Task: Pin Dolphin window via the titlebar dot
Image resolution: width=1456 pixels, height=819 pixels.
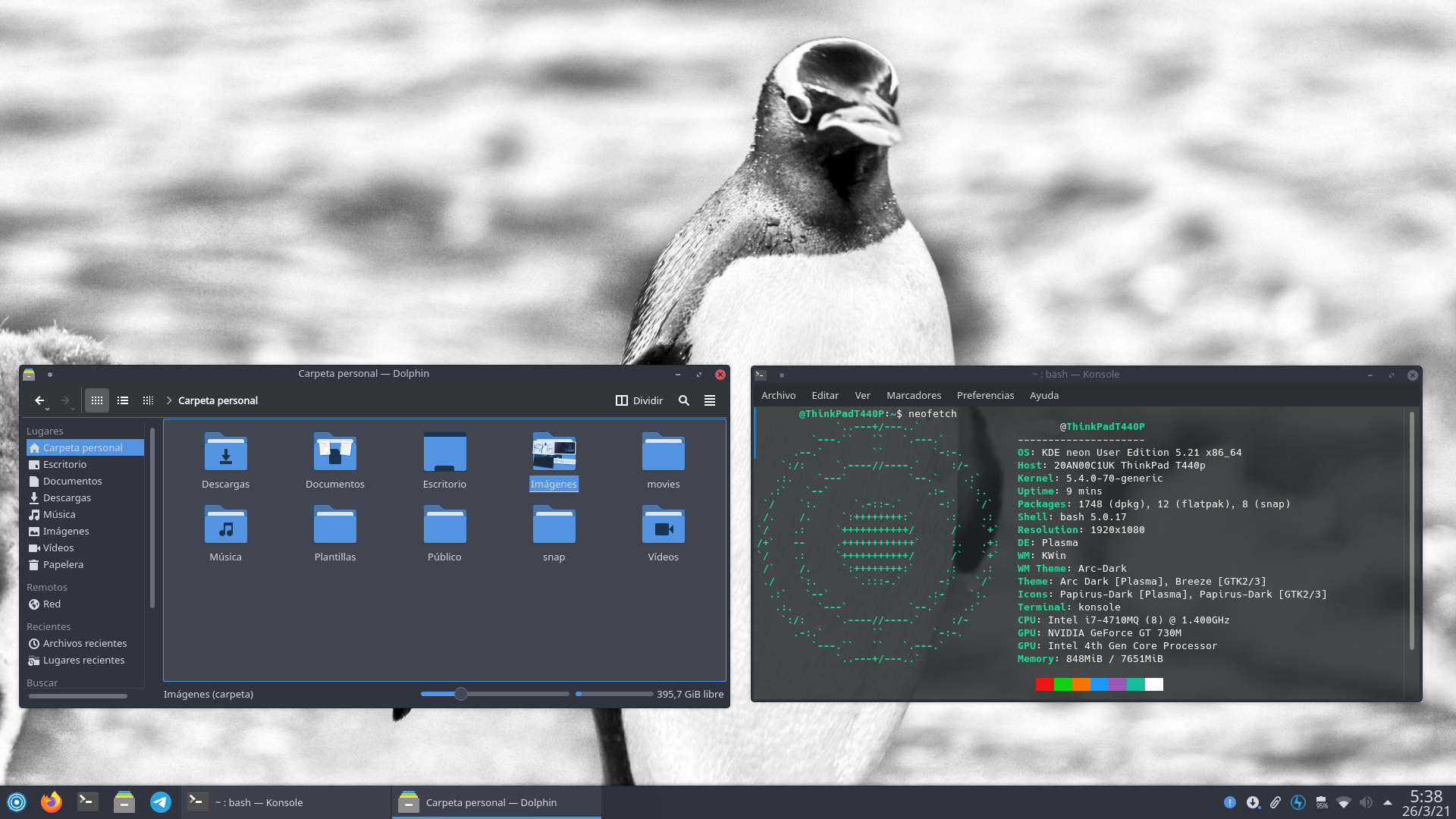Action: [x=50, y=374]
